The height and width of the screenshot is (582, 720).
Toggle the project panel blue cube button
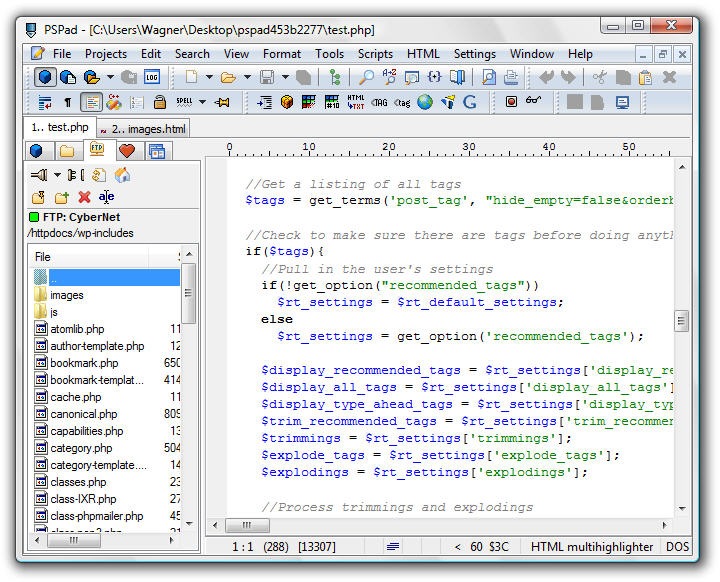[x=45, y=77]
